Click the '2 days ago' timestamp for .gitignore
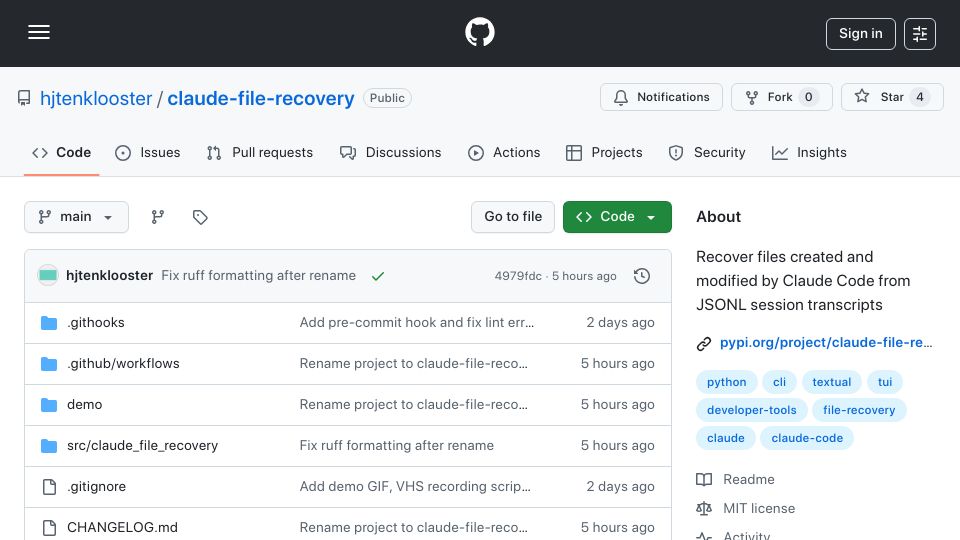This screenshot has width=960, height=540. (x=620, y=487)
